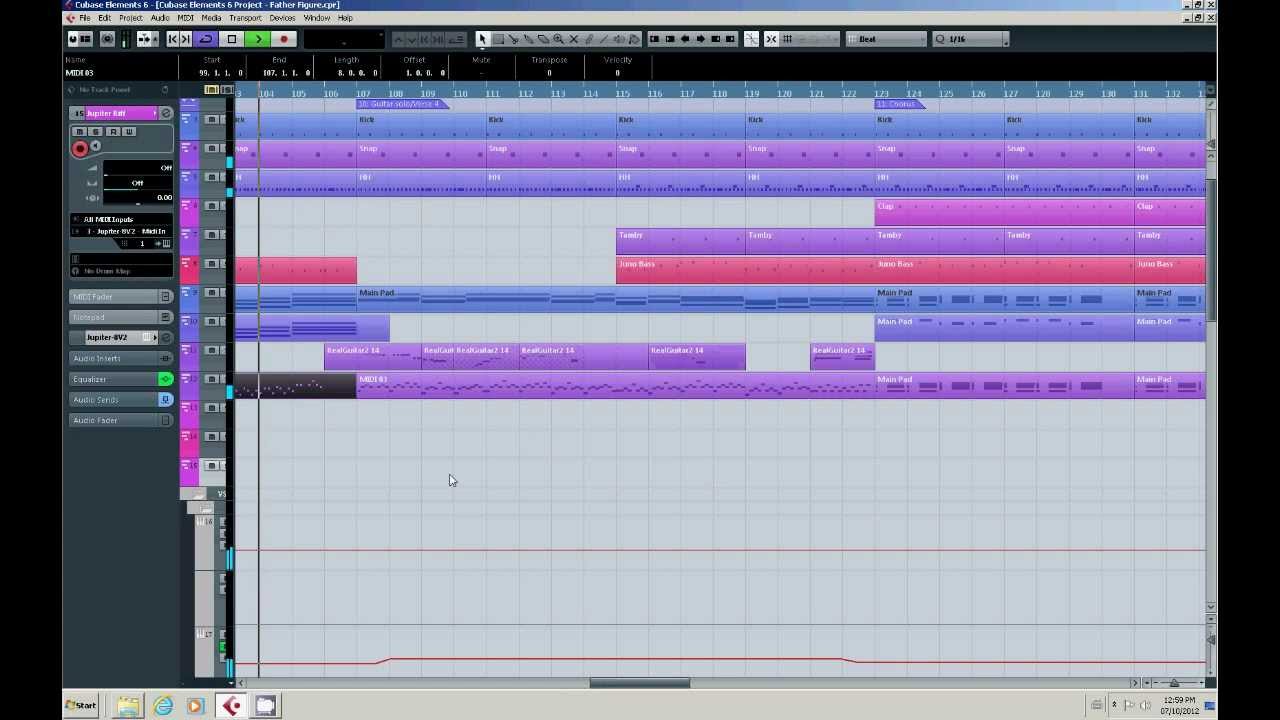1280x720 pixels.
Task: Open the 1/16 quantize preset dropdown
Action: (970, 39)
